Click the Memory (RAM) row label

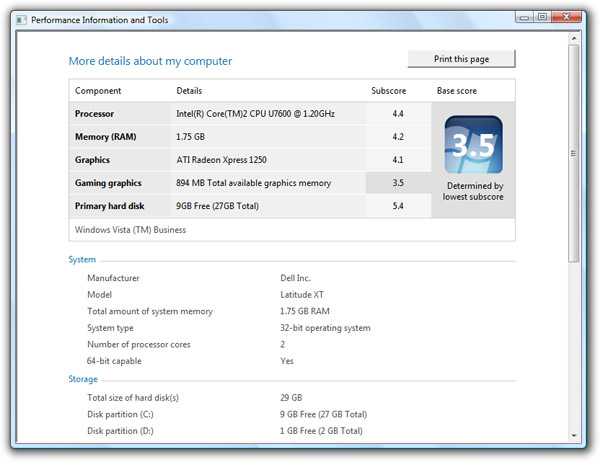[106, 137]
